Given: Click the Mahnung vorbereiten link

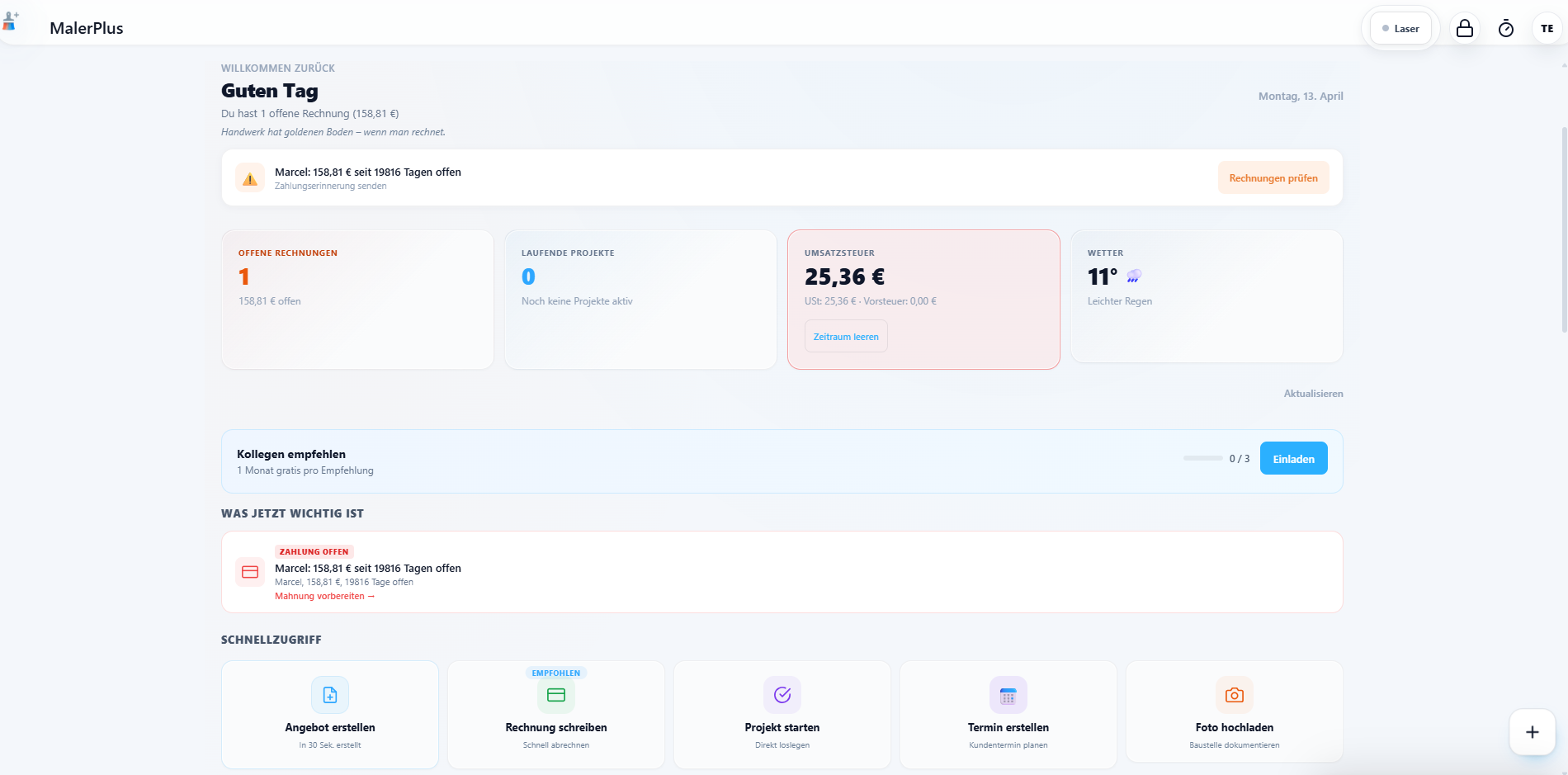Looking at the screenshot, I should (x=324, y=596).
